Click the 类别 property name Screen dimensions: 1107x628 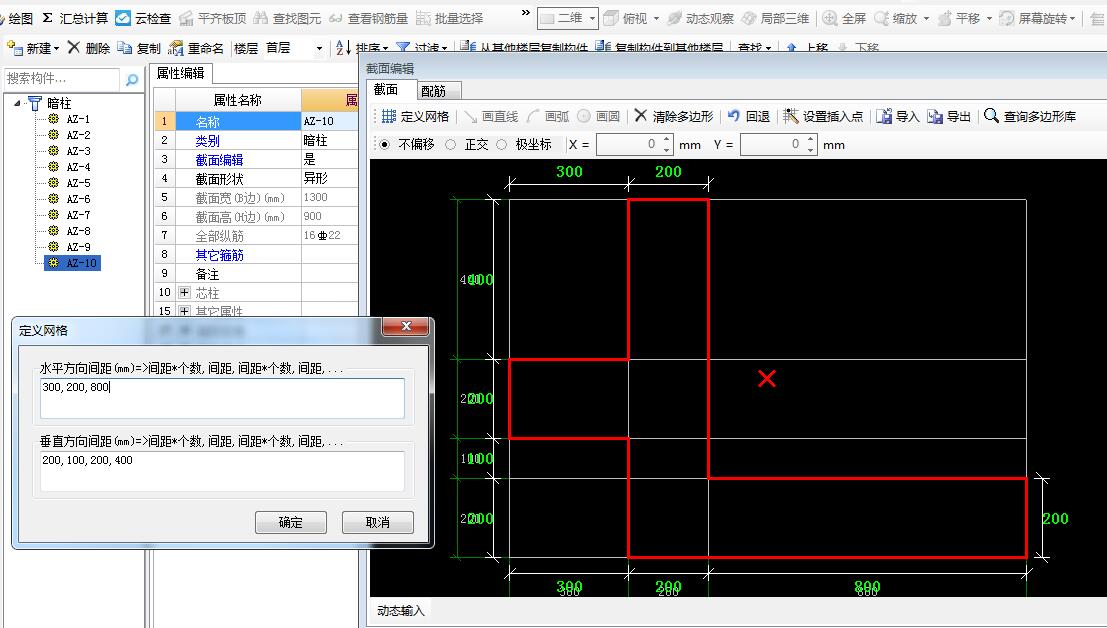(208, 141)
